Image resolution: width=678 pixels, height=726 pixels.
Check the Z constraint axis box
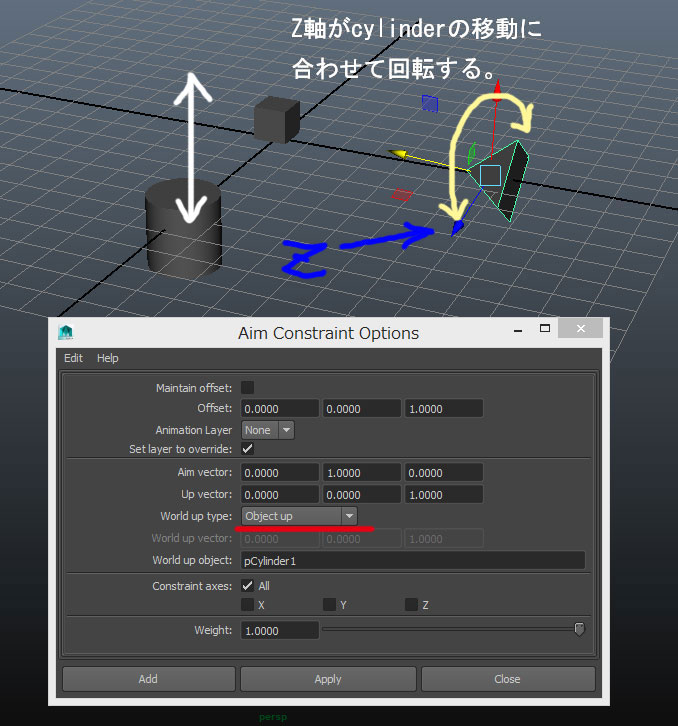coord(411,604)
